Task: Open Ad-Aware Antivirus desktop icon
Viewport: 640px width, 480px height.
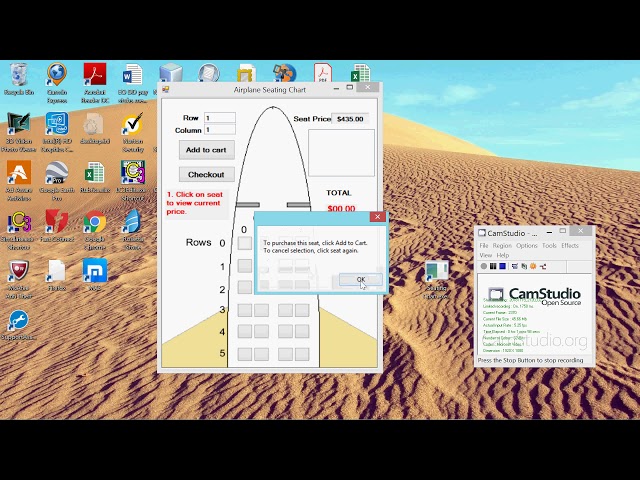Action: pos(19,180)
